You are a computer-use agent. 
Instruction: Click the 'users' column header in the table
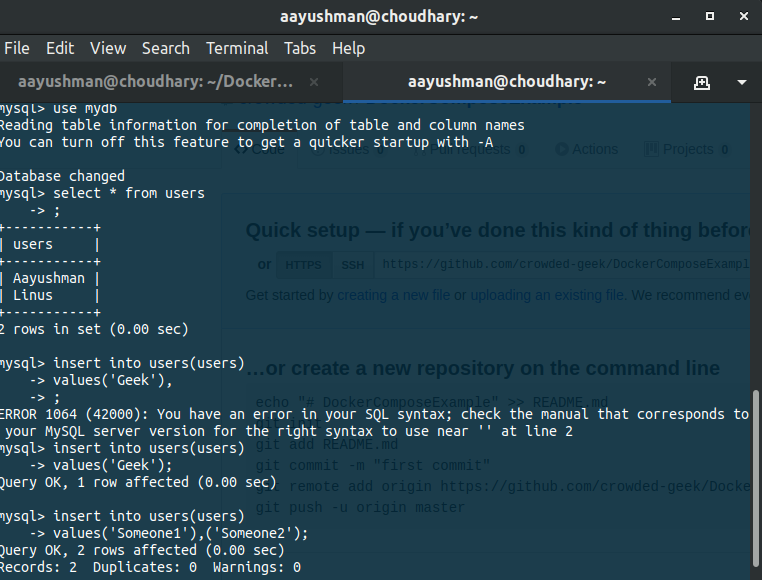pos(33,245)
